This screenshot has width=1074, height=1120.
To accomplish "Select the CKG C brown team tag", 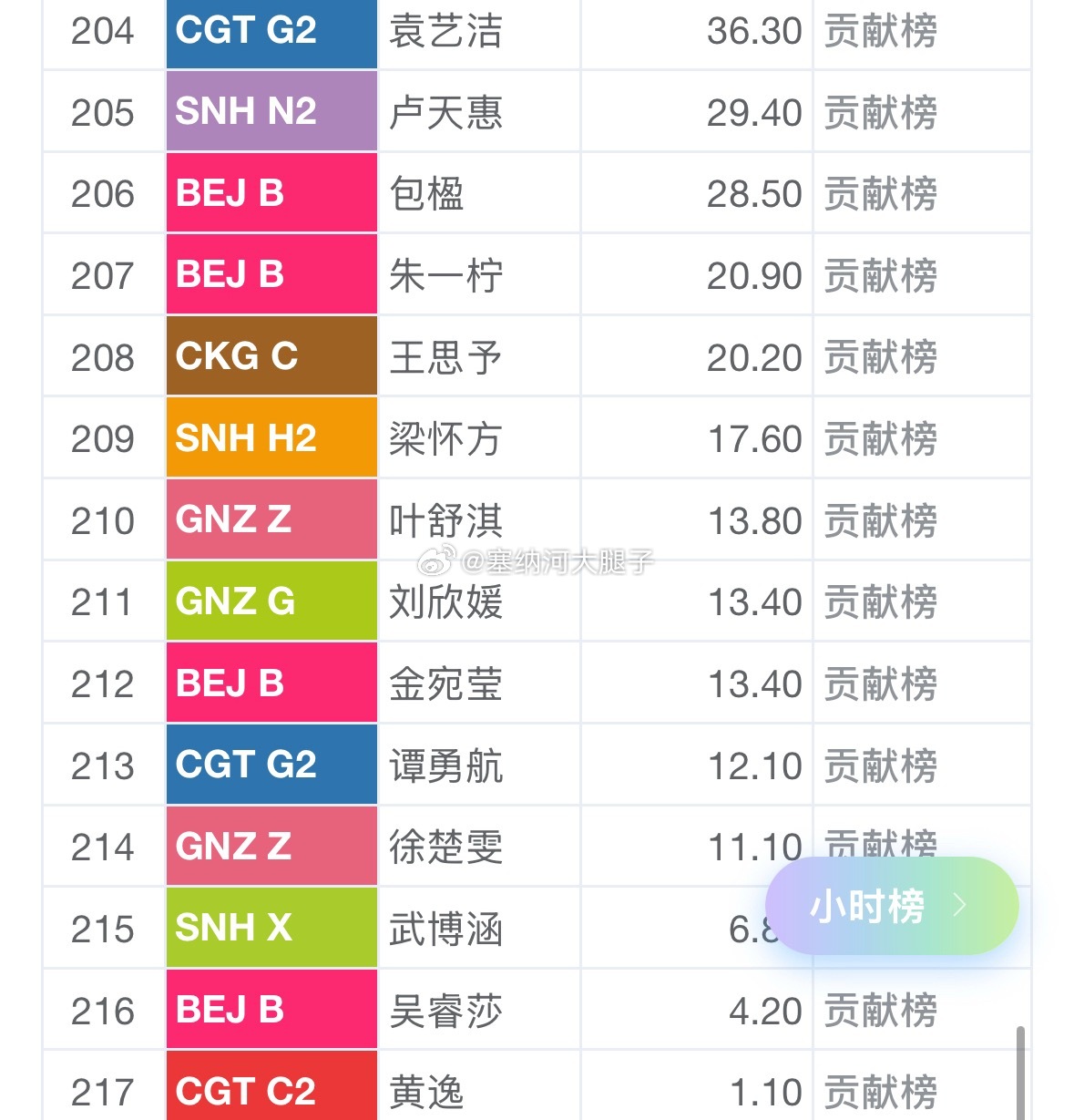I will pyautogui.click(x=271, y=356).
